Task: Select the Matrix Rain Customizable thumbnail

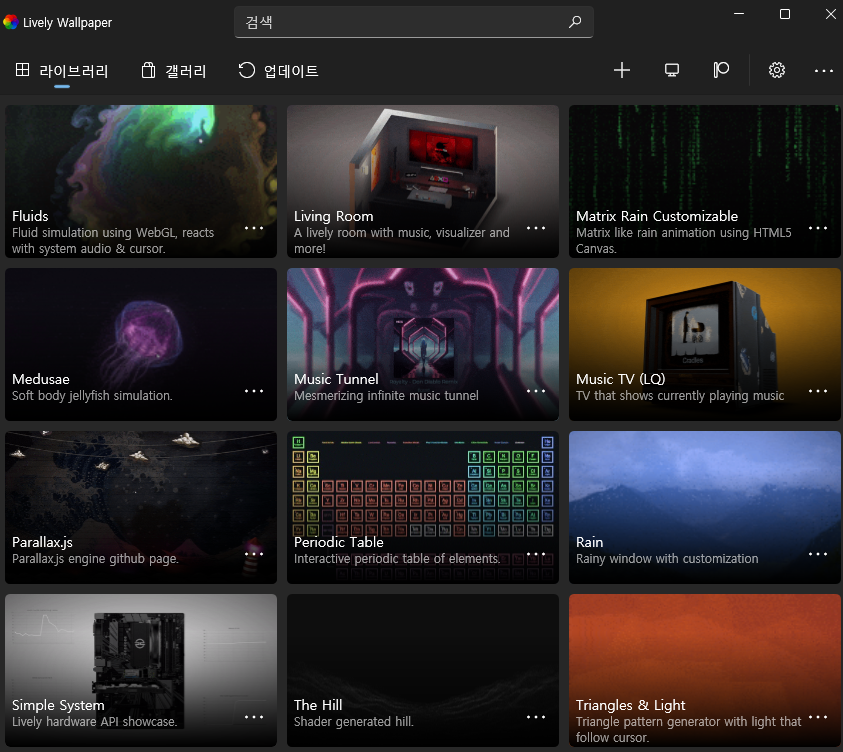Action: [x=705, y=181]
